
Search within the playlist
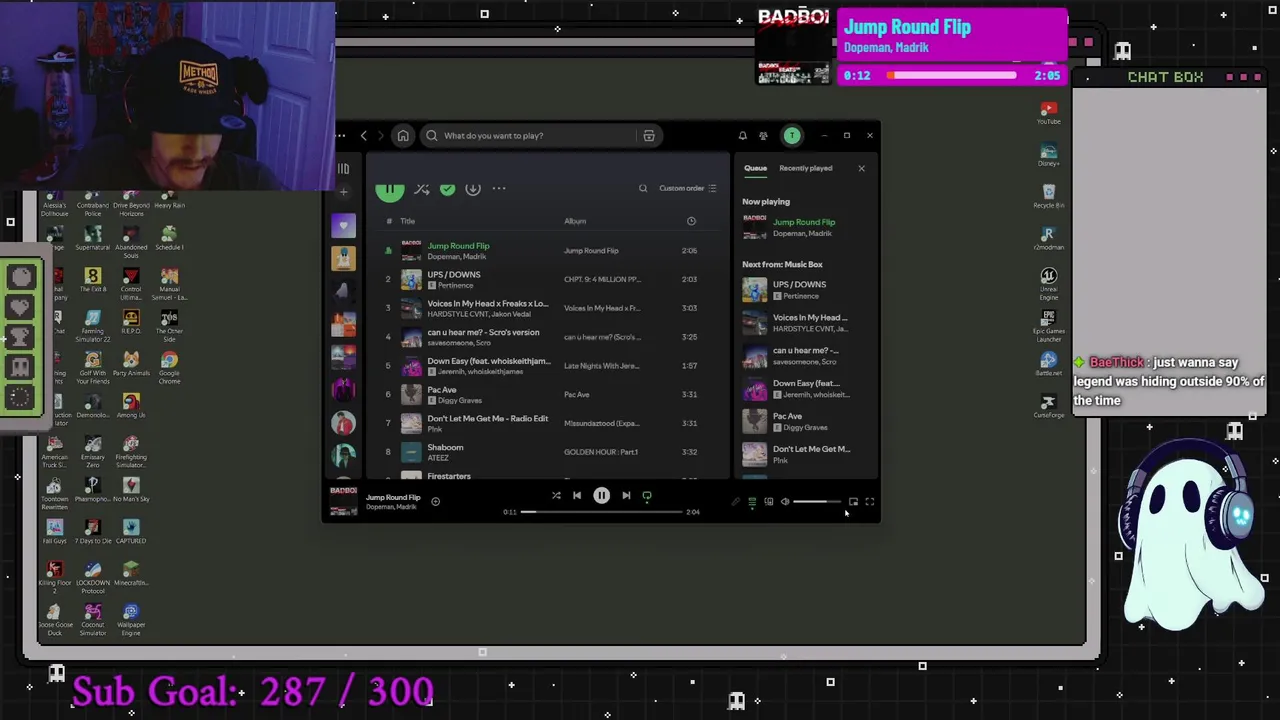click(643, 188)
